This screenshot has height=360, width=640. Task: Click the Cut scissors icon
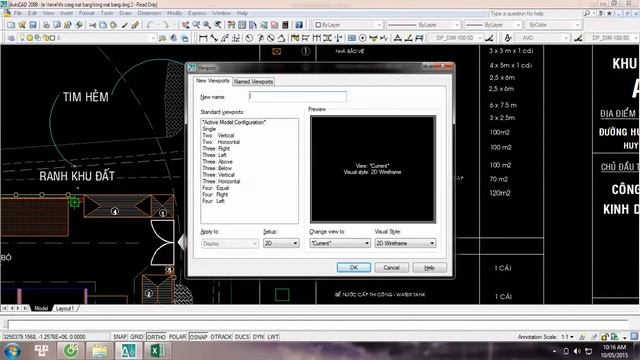[x=93, y=25]
